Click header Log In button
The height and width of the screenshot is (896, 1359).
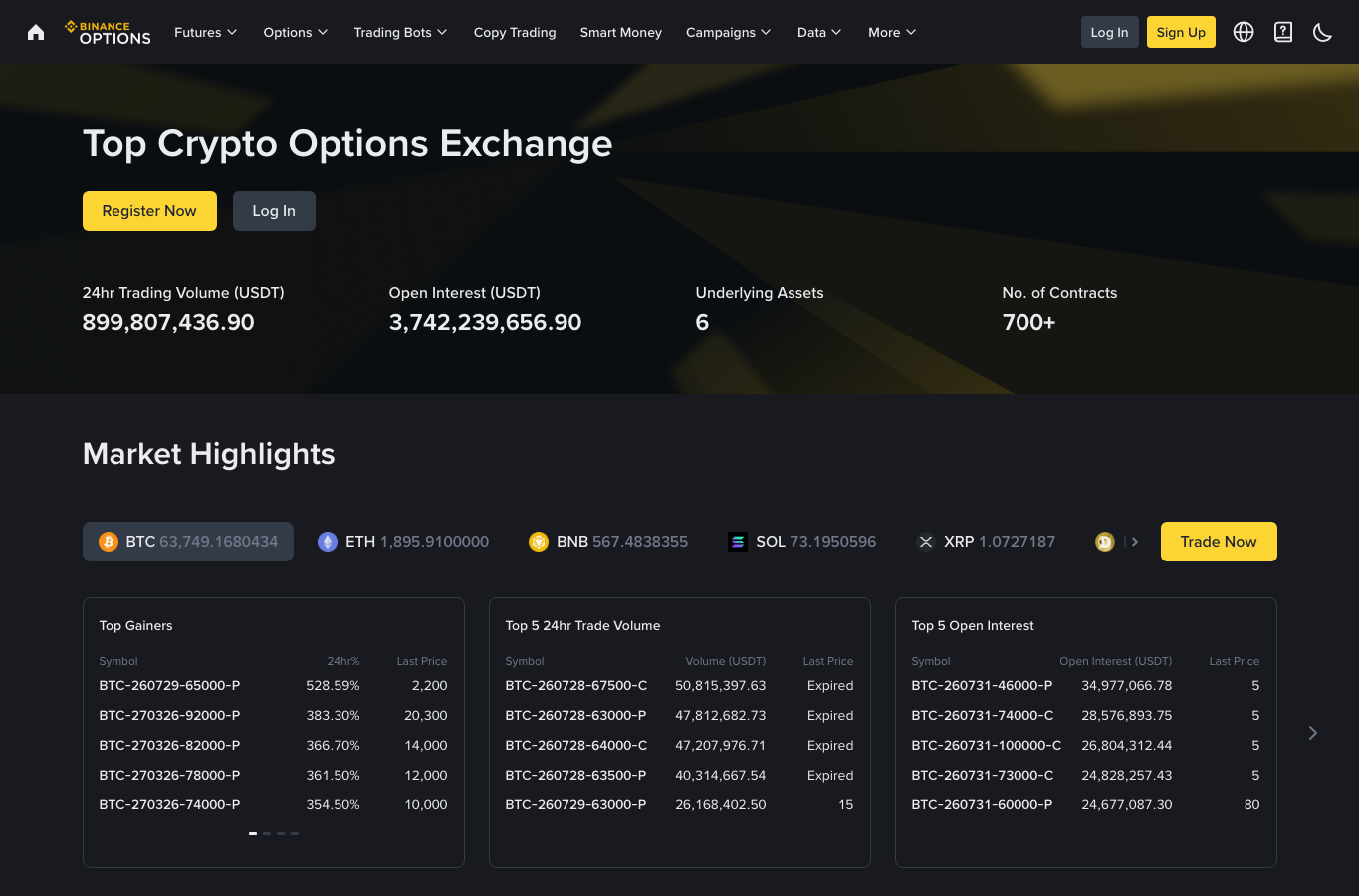(1110, 32)
